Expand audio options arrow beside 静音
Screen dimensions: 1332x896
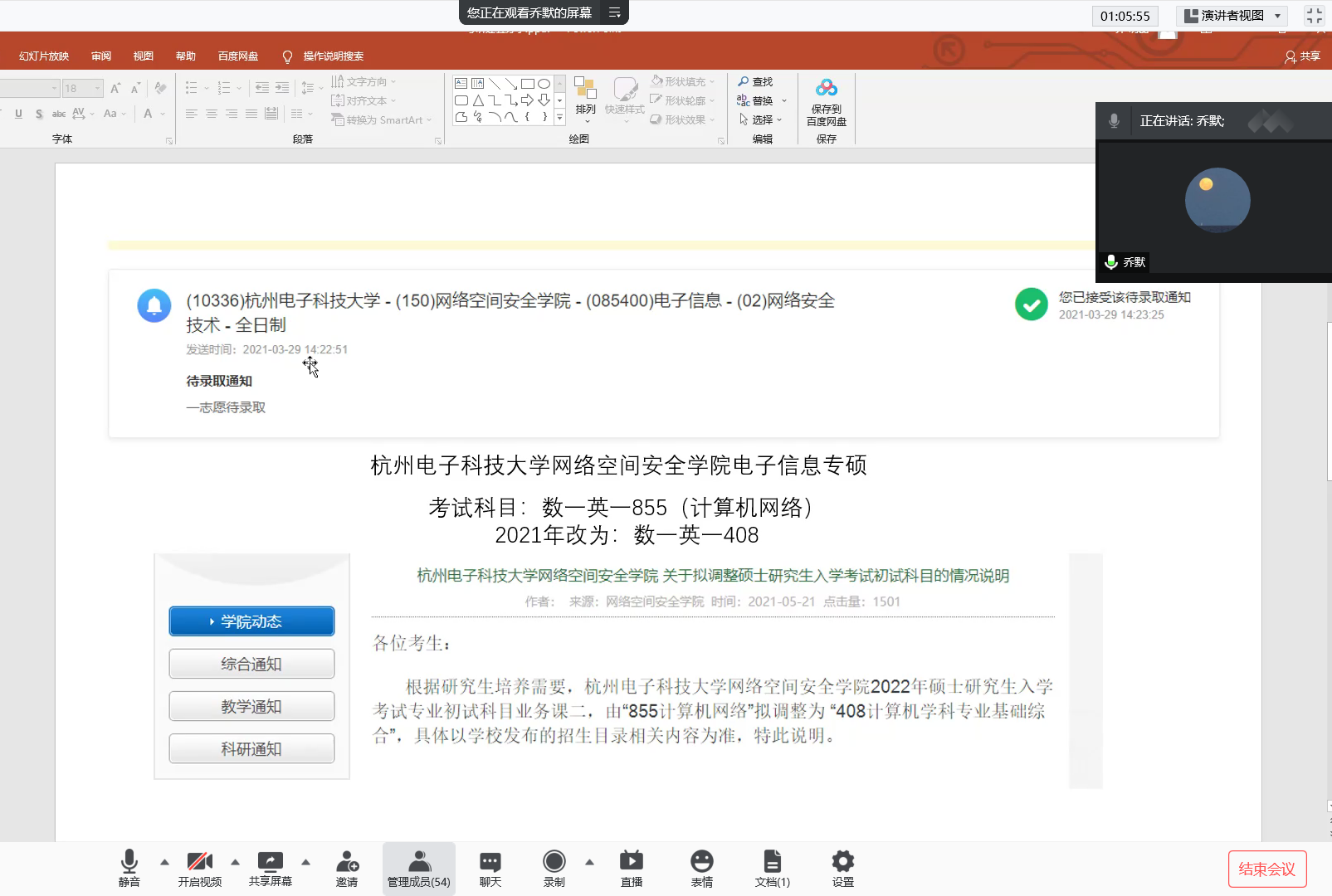coord(164,862)
